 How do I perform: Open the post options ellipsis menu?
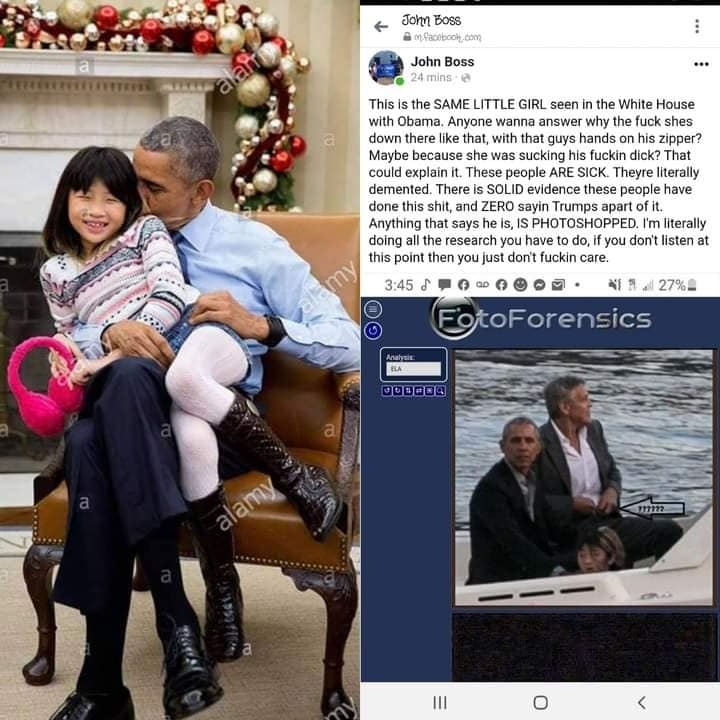(x=701, y=64)
